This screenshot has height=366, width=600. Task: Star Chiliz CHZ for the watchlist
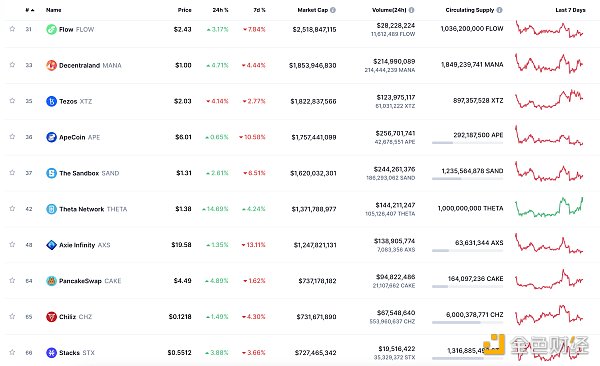pyautogui.click(x=12, y=316)
